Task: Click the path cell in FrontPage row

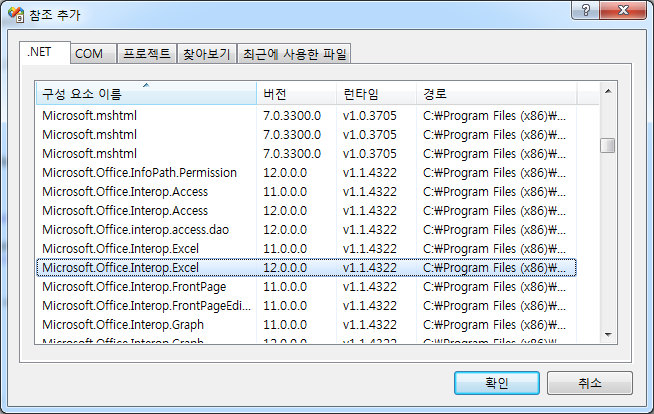Action: coord(494,287)
